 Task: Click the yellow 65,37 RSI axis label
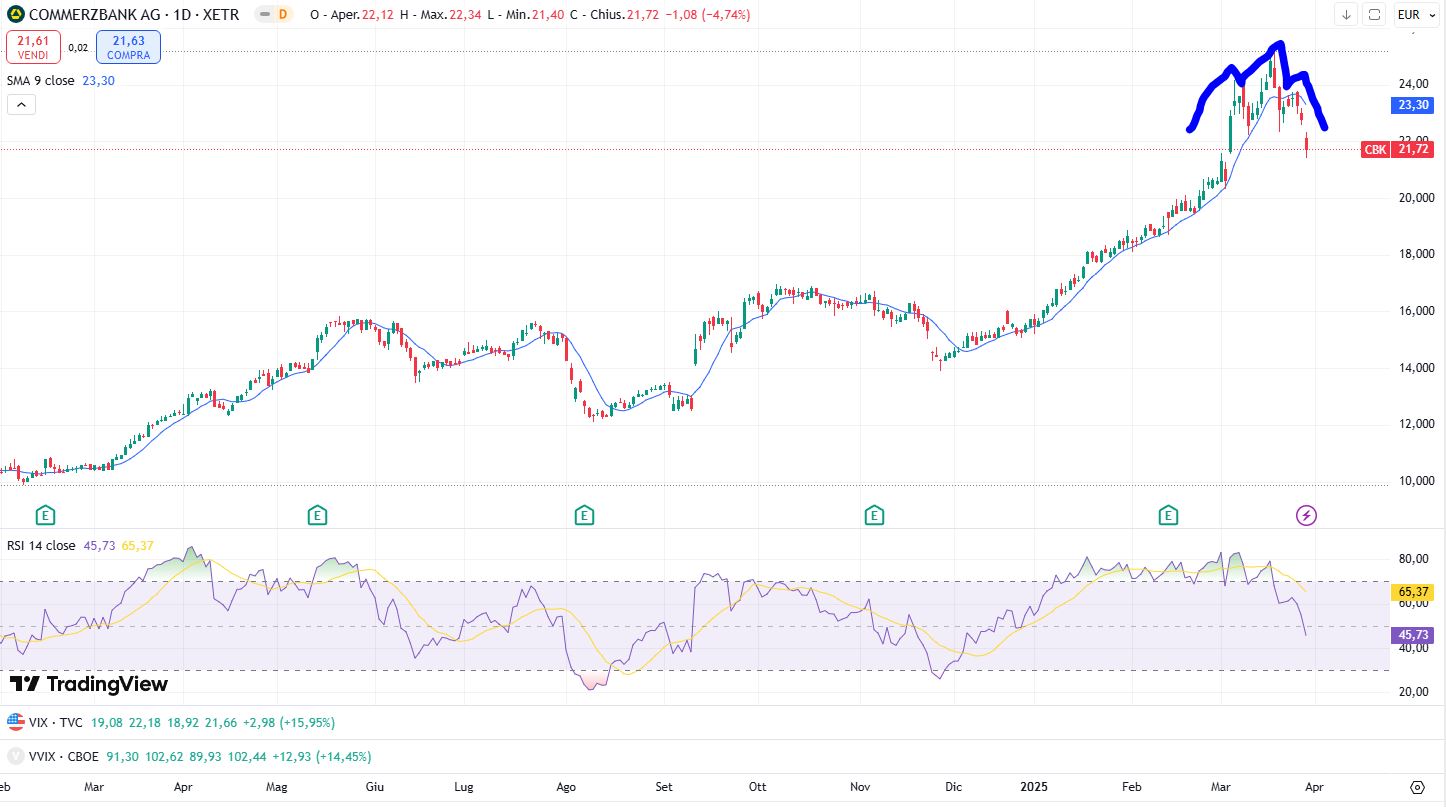point(1413,593)
